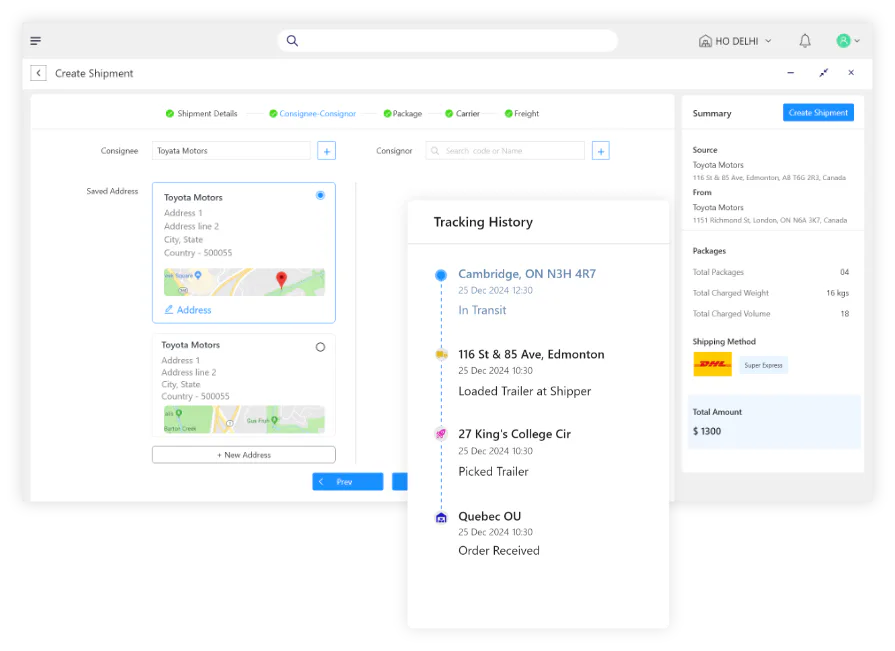Image resolution: width=895 pixels, height=651 pixels.
Task: Click the search magnifier icon in top bar
Action: tap(292, 41)
